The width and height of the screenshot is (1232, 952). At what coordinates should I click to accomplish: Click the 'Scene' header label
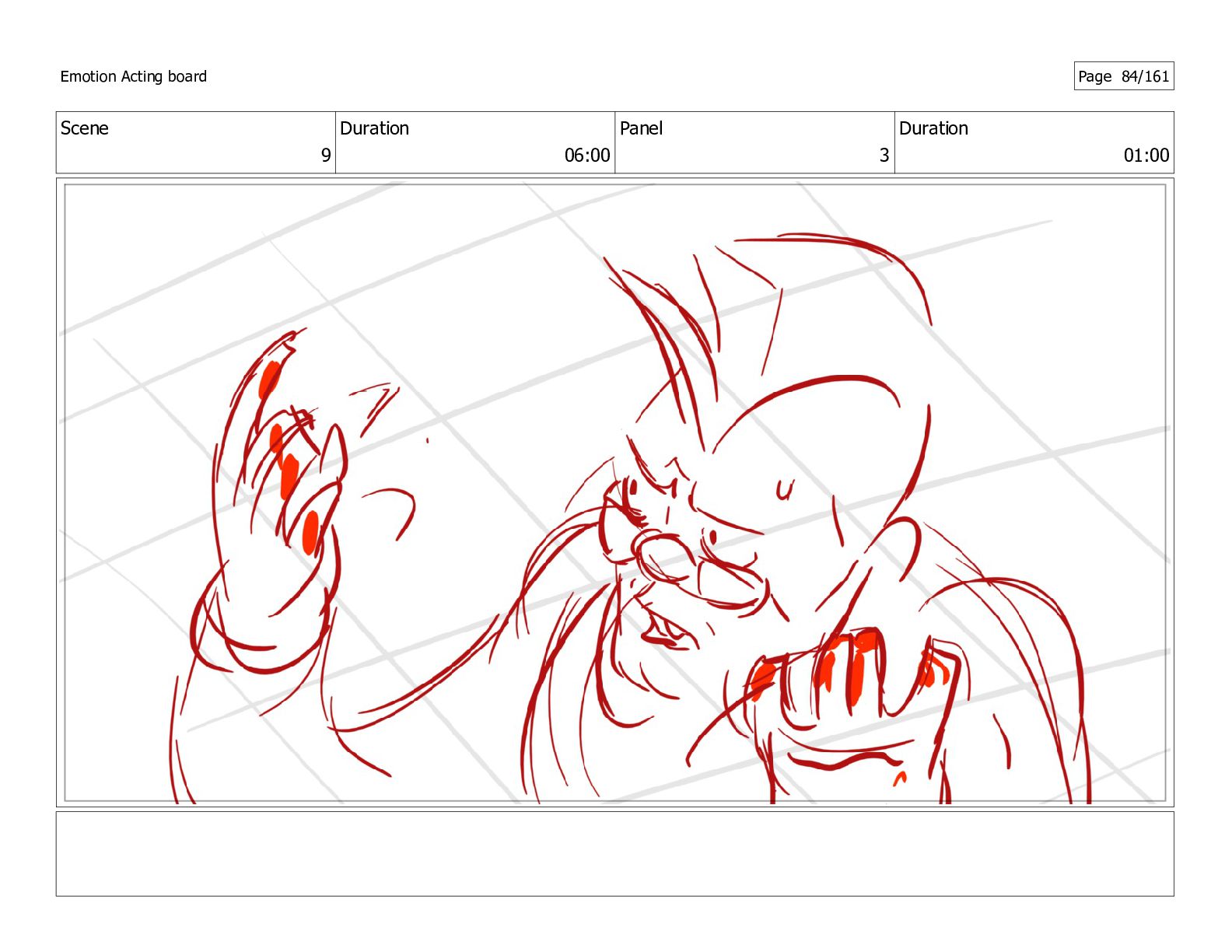click(85, 128)
